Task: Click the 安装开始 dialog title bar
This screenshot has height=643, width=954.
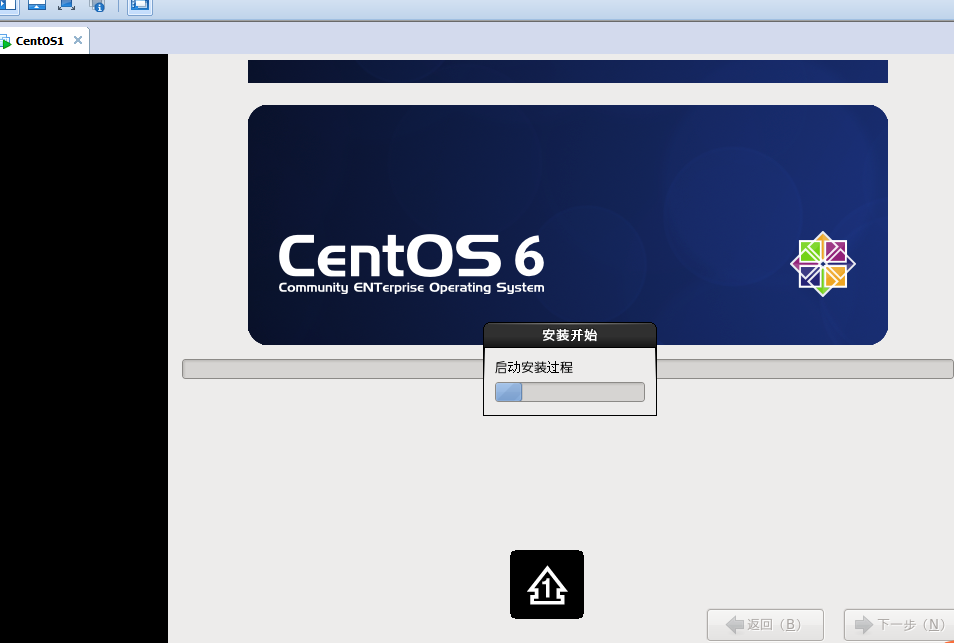Action: pyautogui.click(x=569, y=334)
